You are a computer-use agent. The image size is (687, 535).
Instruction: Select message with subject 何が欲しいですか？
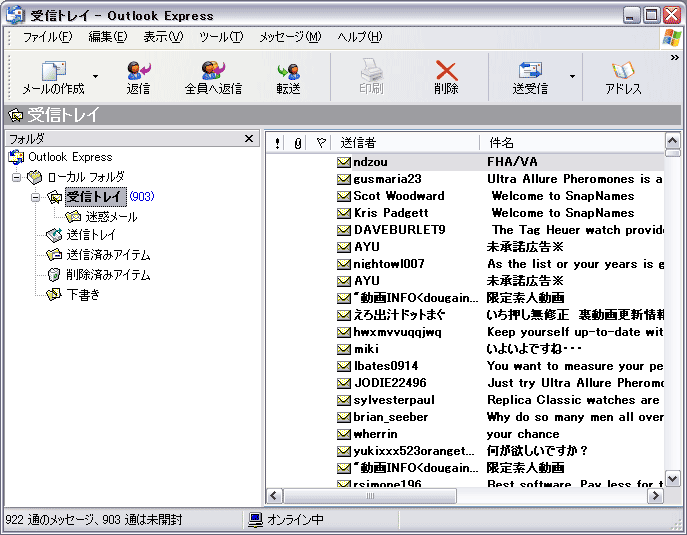(465, 451)
